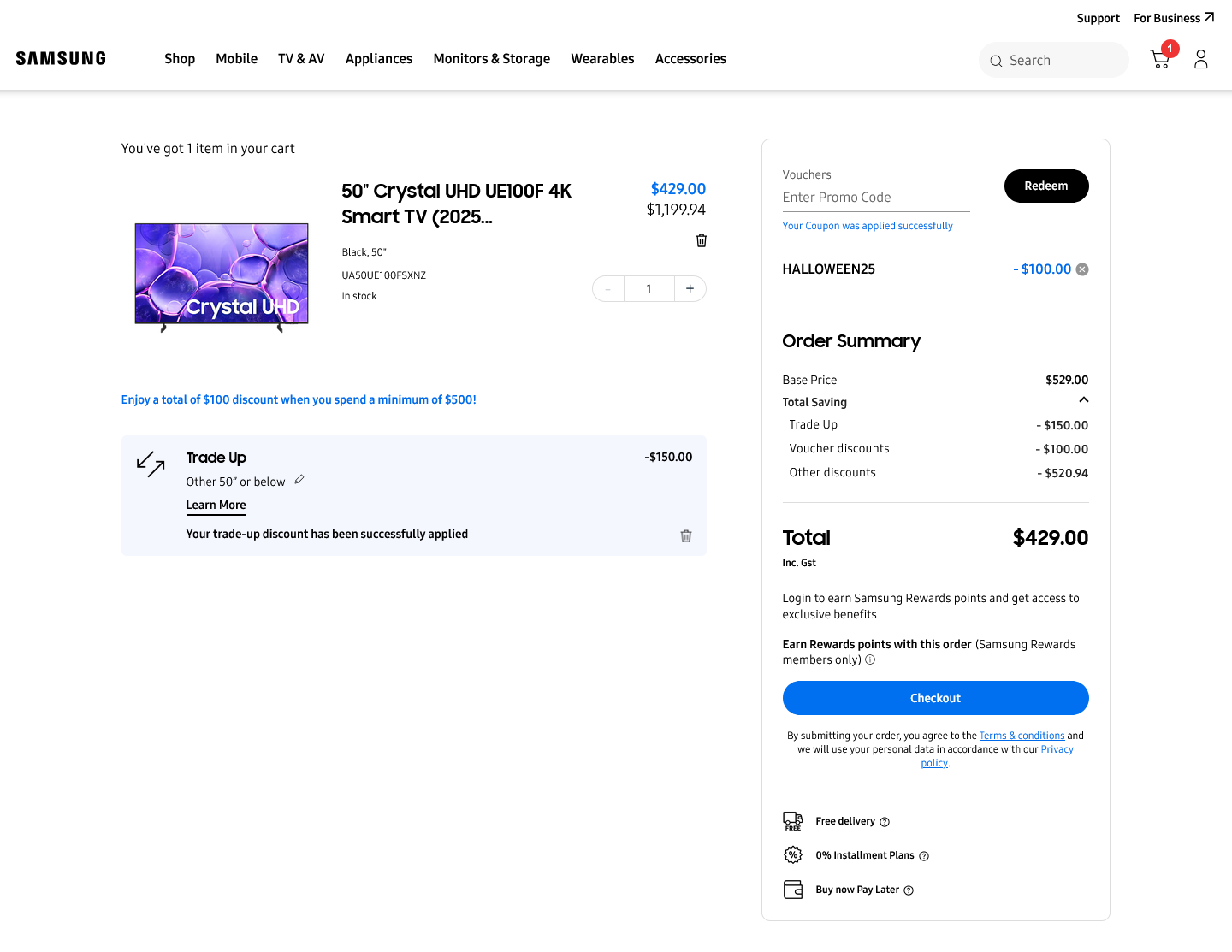Open the shopping cart icon
The width and height of the screenshot is (1232, 952).
click(1160, 59)
